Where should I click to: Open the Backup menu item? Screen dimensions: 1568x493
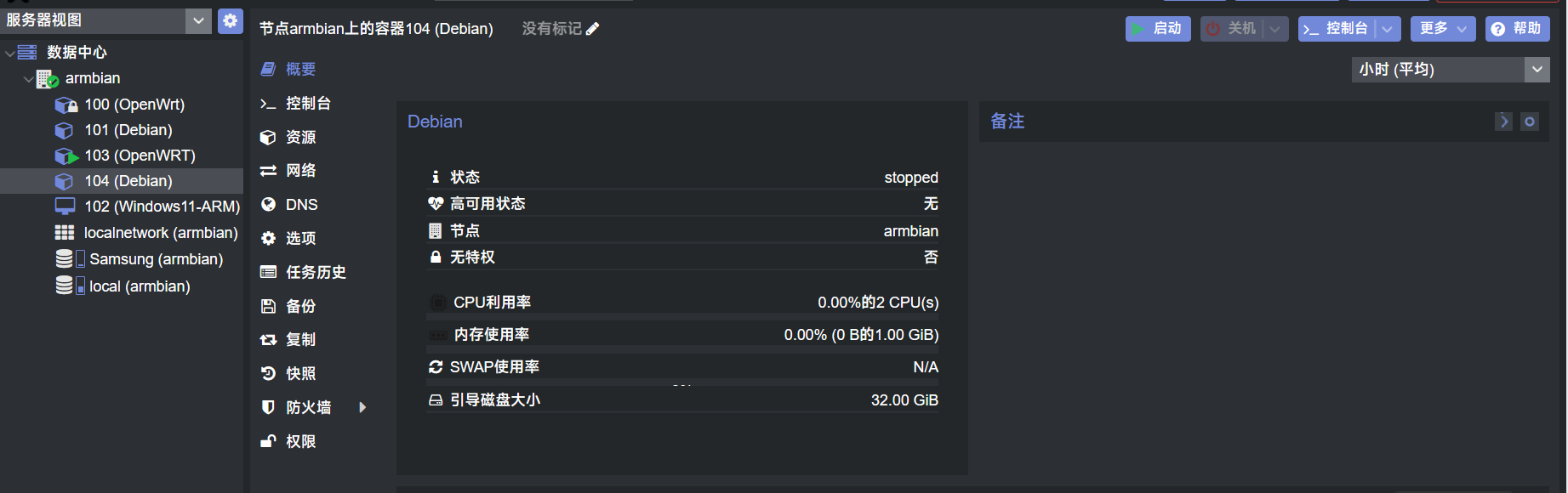(300, 306)
